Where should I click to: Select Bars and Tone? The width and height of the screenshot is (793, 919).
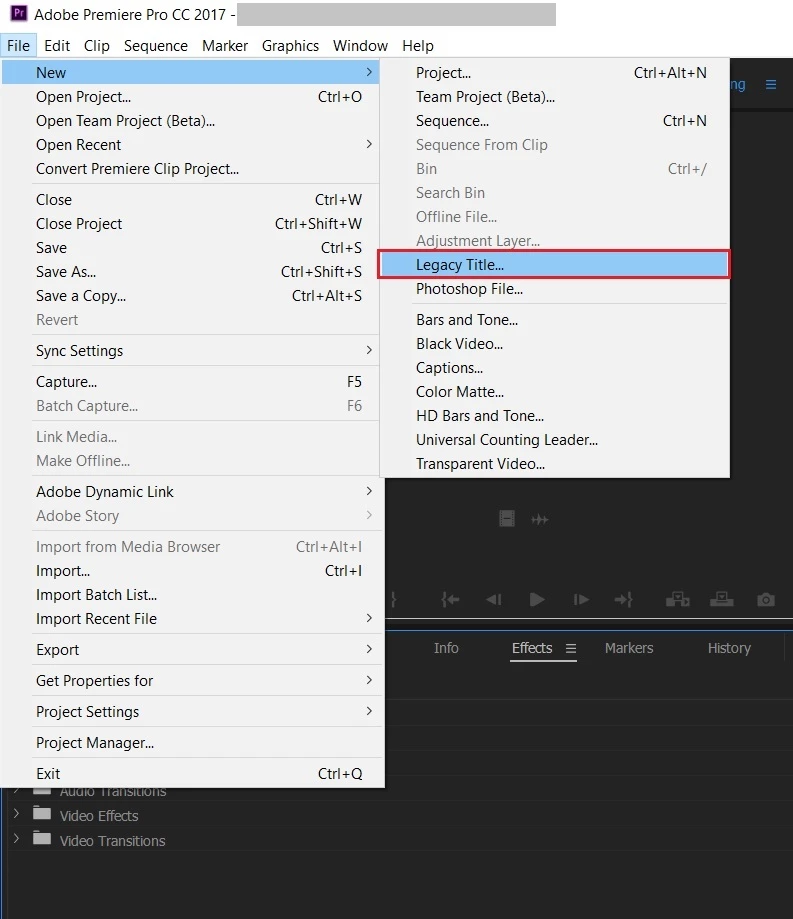click(x=554, y=320)
